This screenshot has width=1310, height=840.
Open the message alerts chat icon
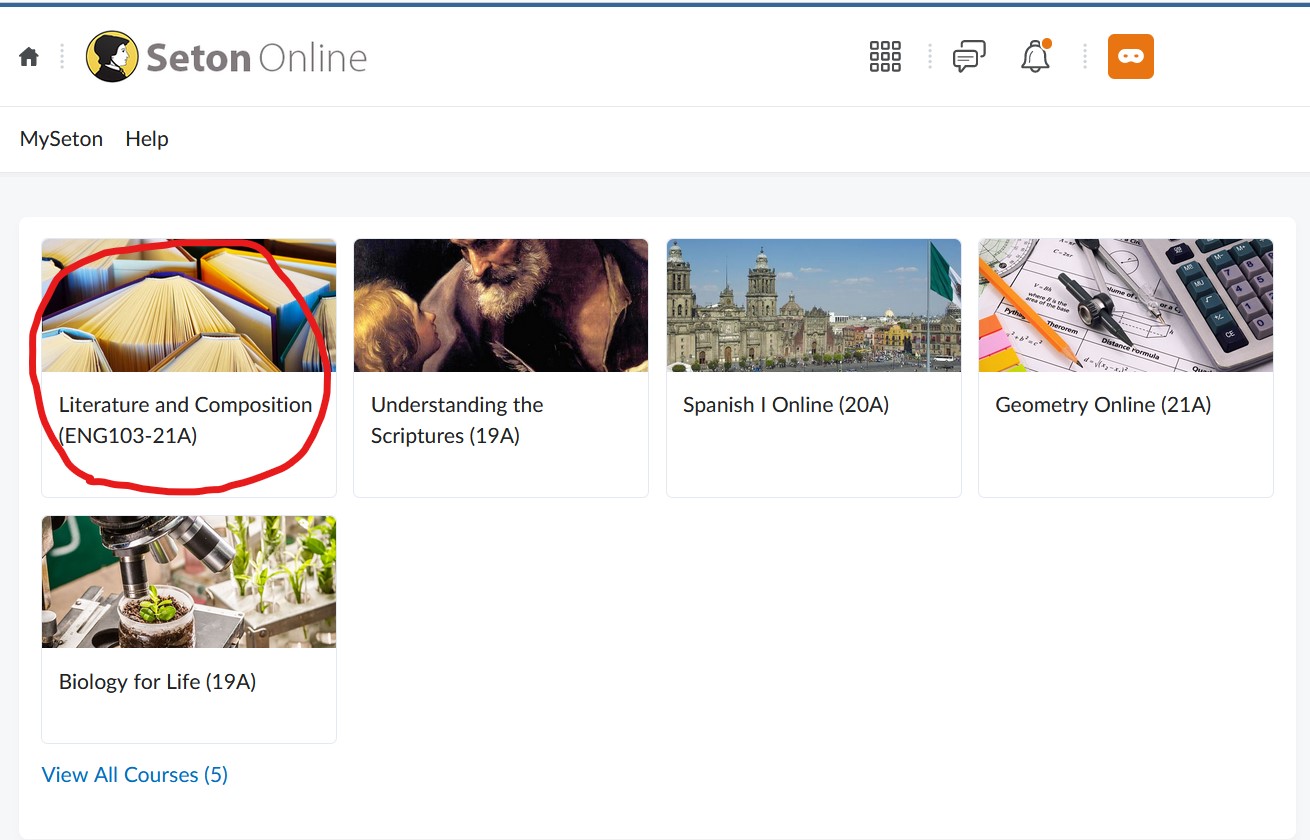pos(969,57)
